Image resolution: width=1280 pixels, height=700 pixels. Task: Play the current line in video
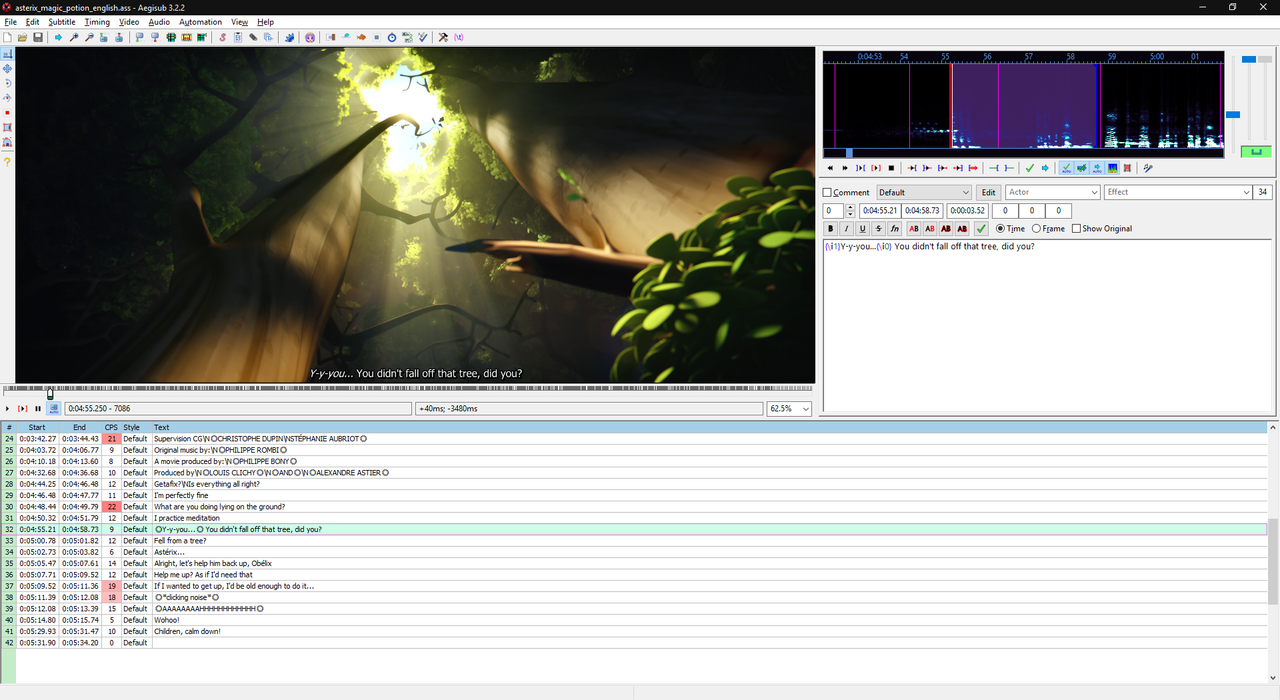click(23, 408)
